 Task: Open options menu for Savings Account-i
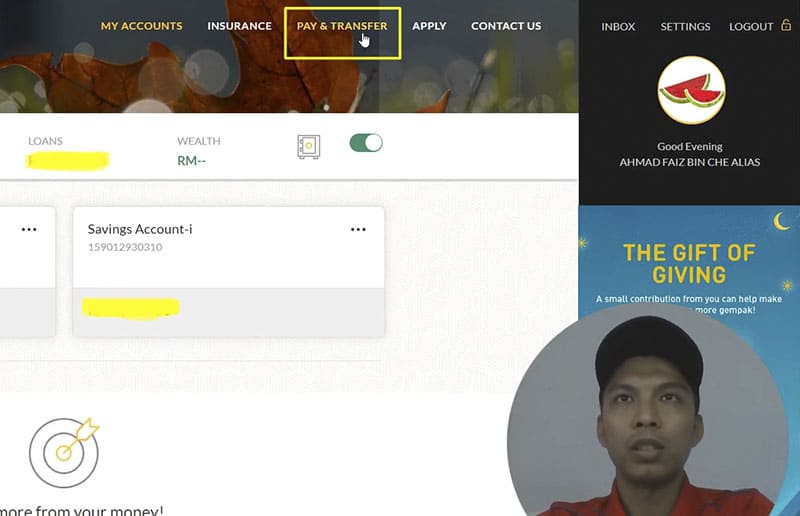[x=358, y=230]
